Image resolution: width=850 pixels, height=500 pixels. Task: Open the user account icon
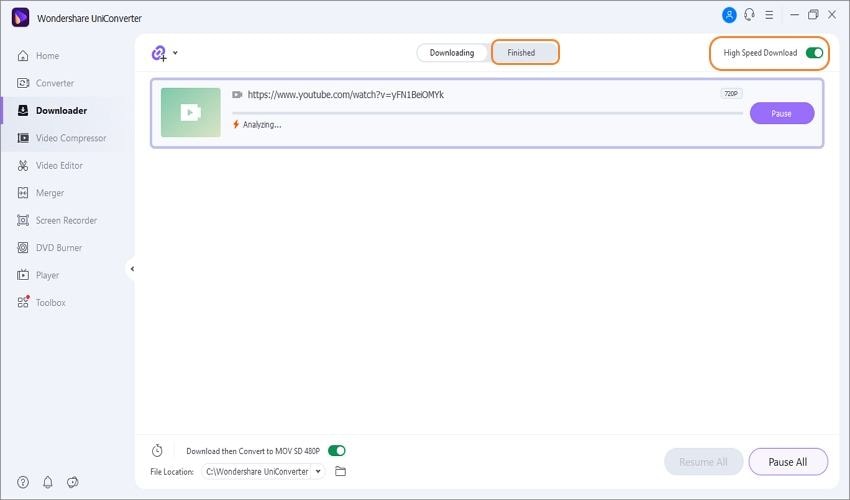[729, 15]
